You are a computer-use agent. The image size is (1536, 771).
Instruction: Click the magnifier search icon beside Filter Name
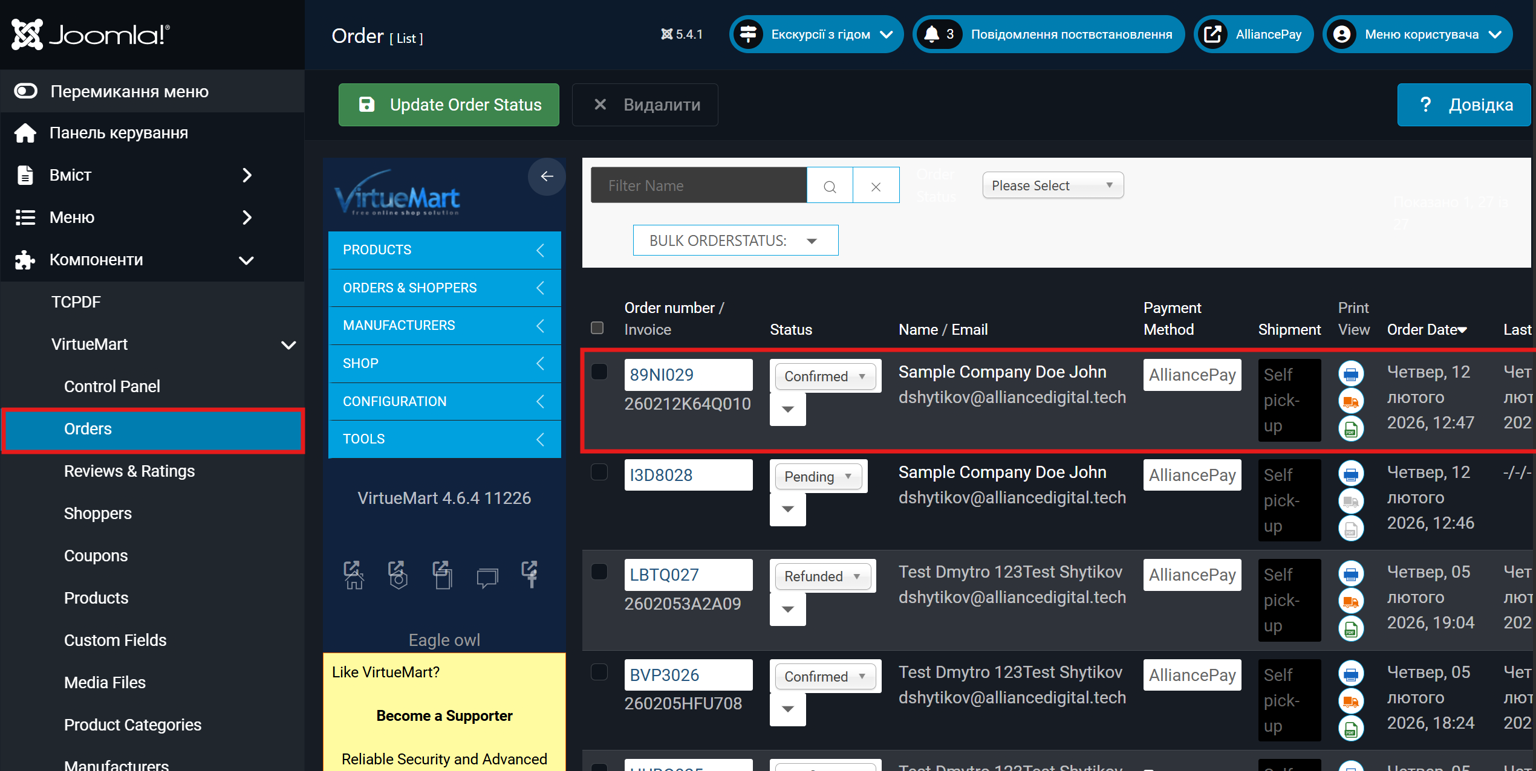click(830, 186)
